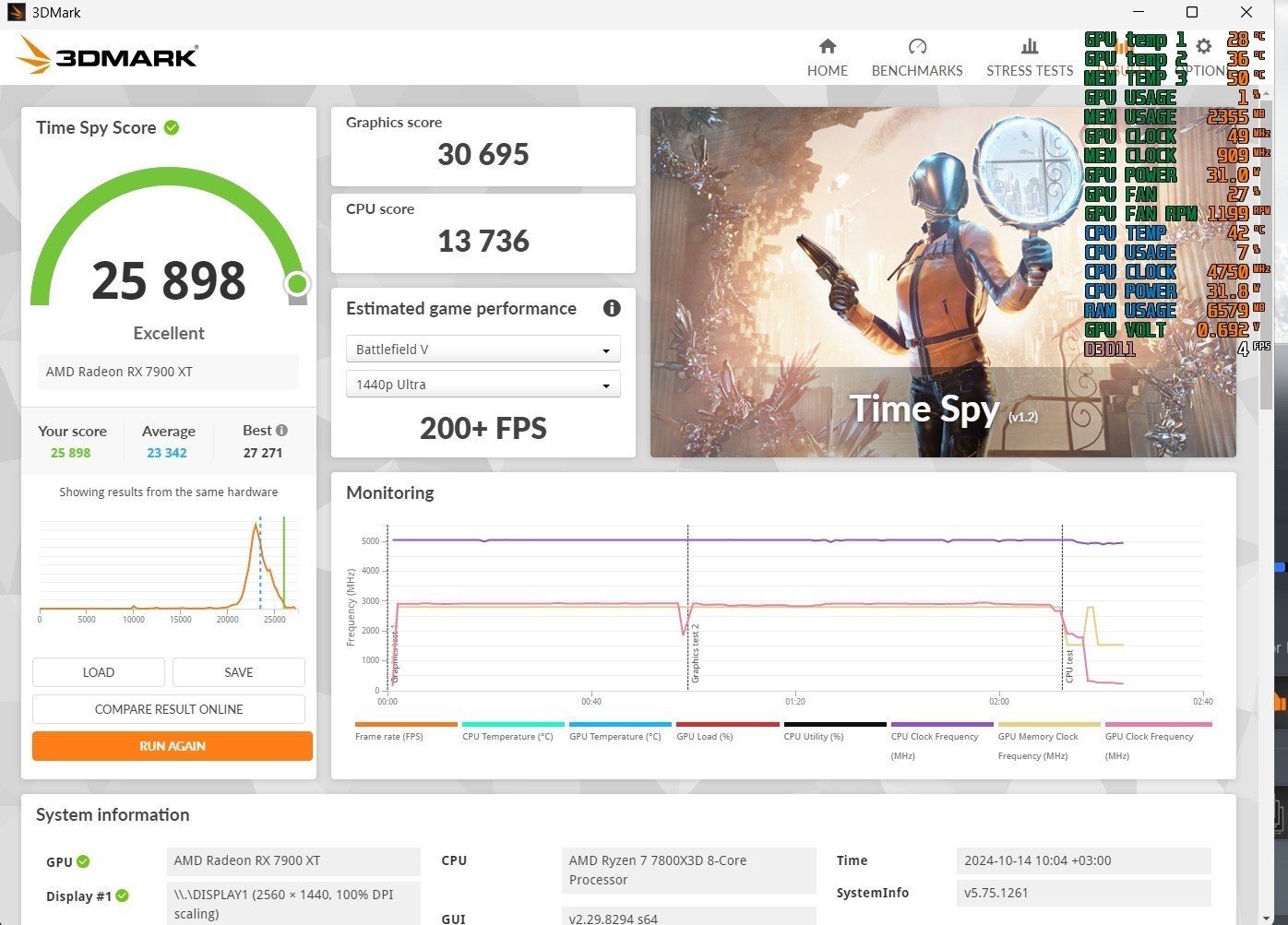Click the CPU score value 13 736

[x=483, y=241]
